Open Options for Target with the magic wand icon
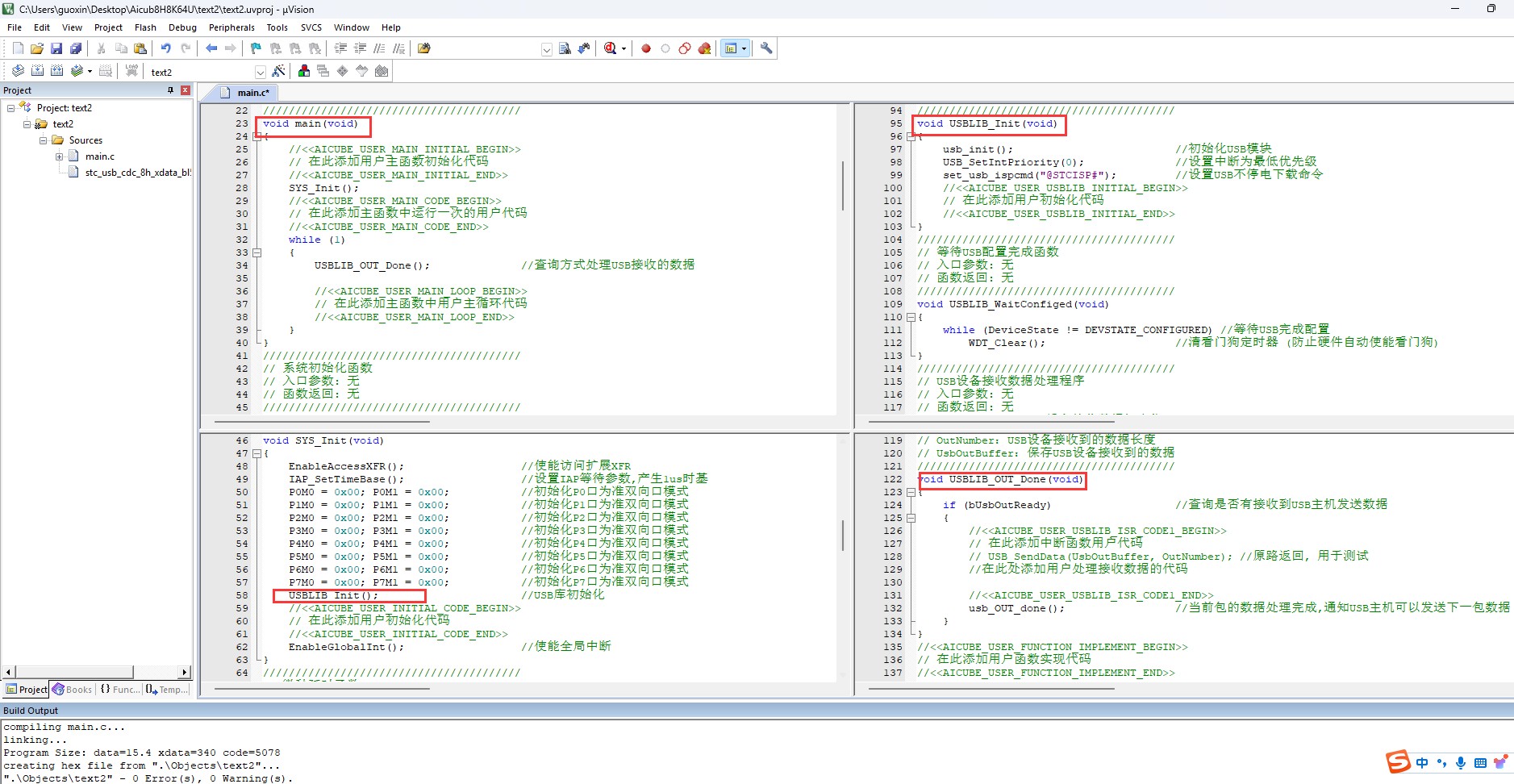 coord(278,71)
